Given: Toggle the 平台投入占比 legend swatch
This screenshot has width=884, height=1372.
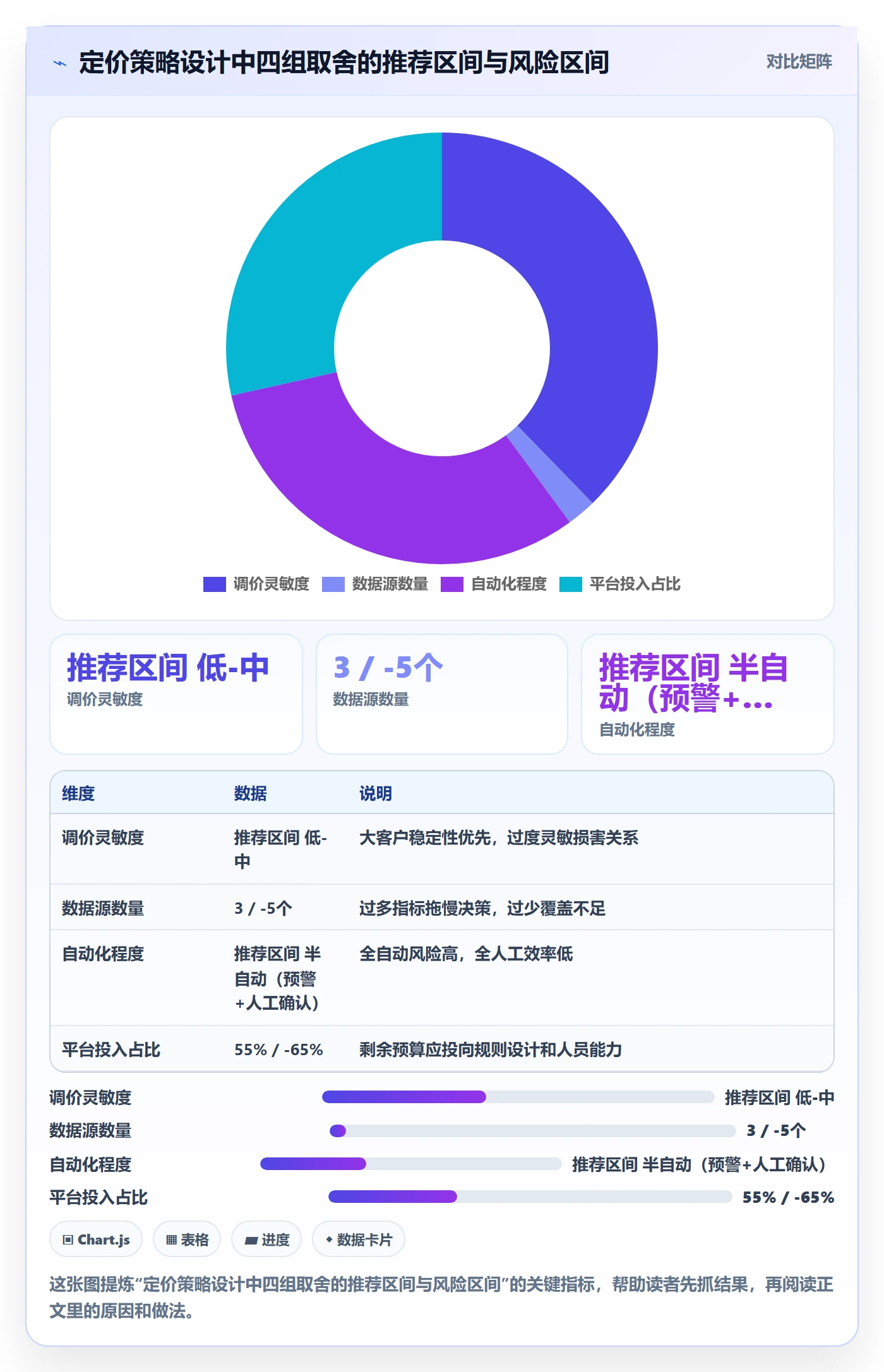Looking at the screenshot, I should (x=570, y=584).
